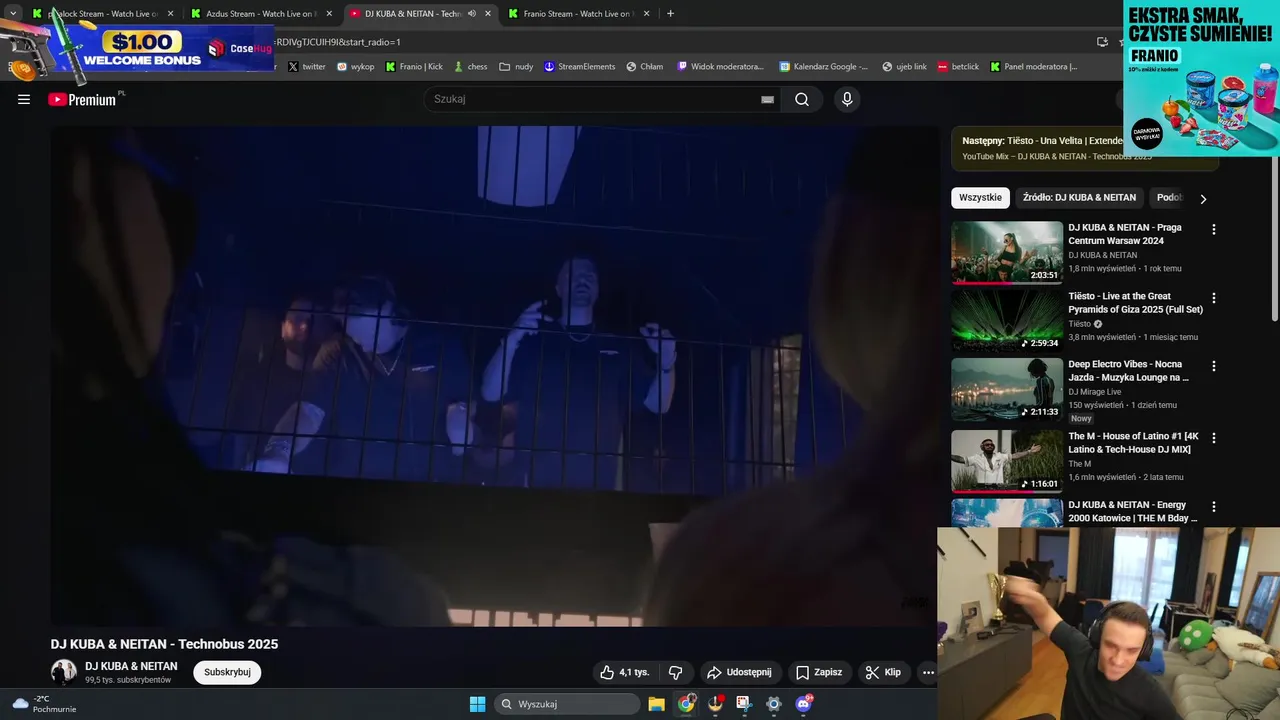Select Źródło: DJ KUBA & NEITAN chip
The height and width of the screenshot is (720, 1280).
(x=1079, y=197)
